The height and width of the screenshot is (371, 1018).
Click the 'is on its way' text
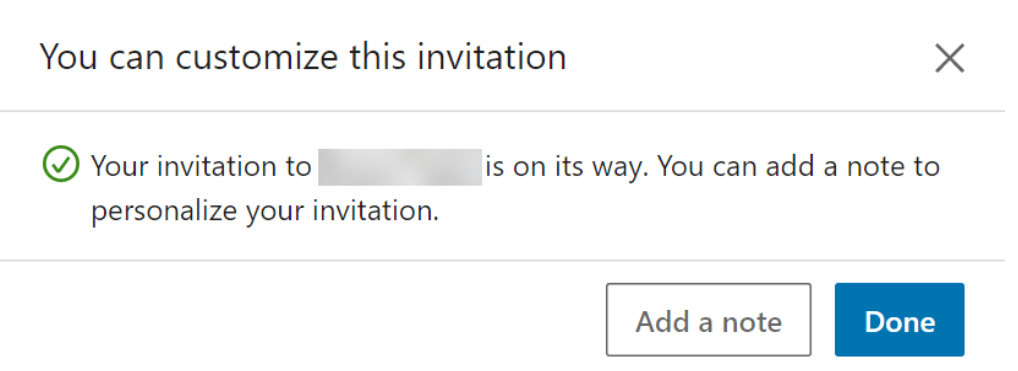point(569,166)
